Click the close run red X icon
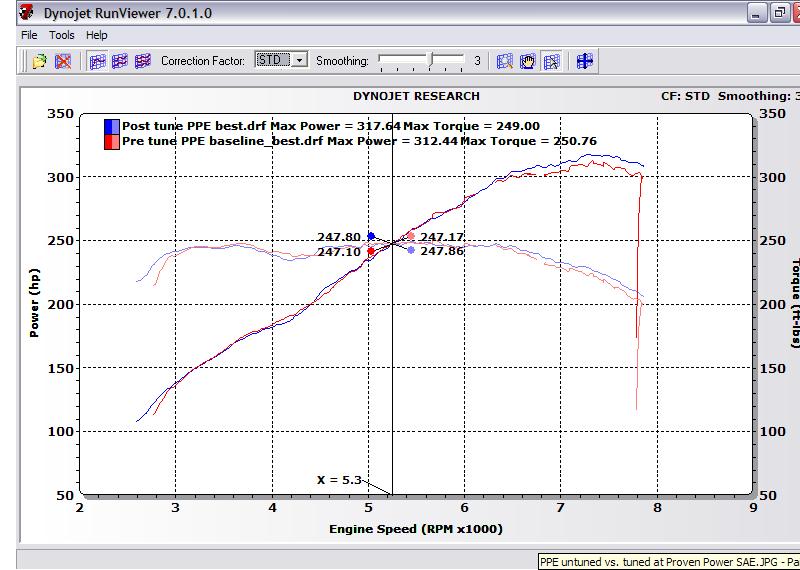Screen dimensions: 800x570 click(63, 62)
